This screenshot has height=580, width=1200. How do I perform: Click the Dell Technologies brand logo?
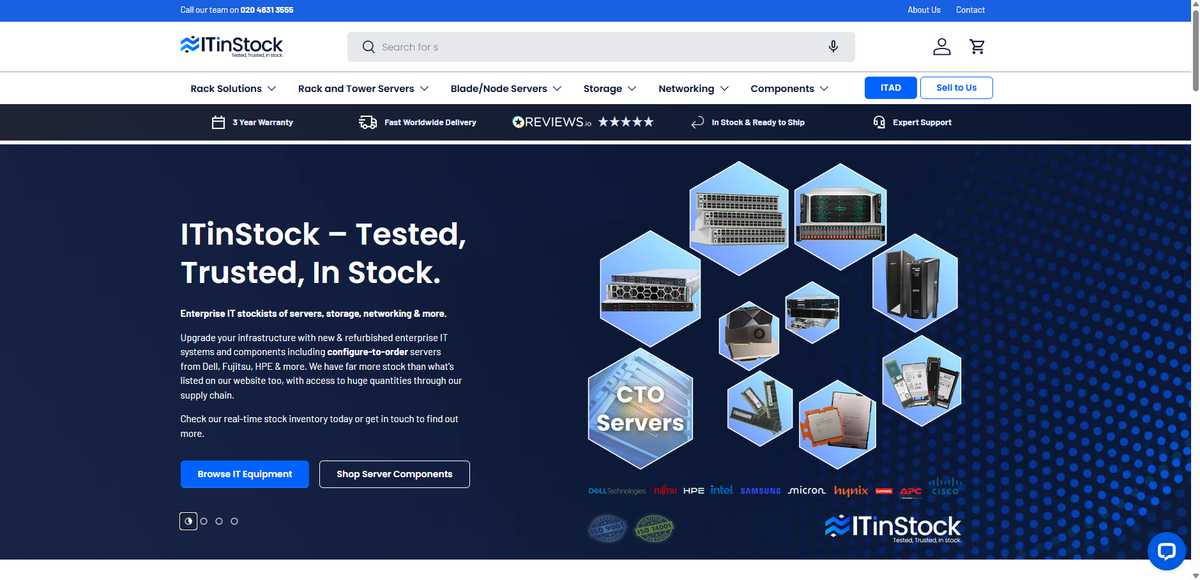pos(617,491)
